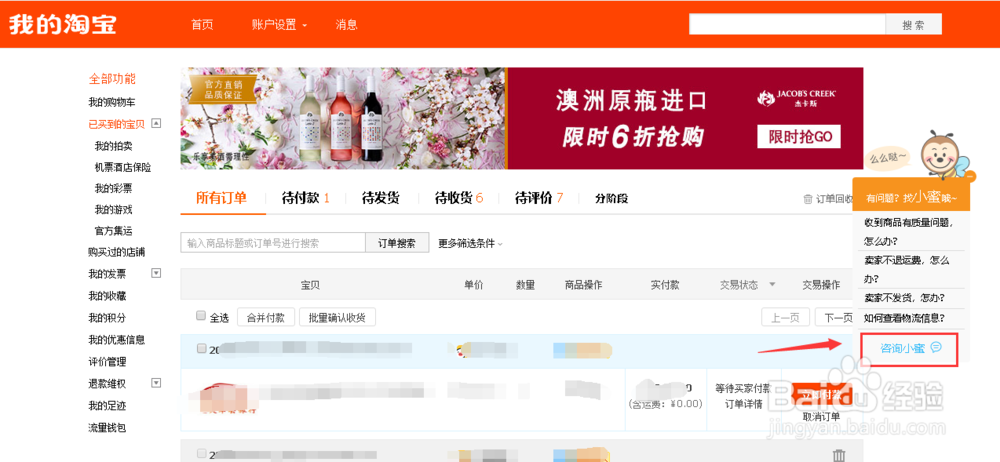Screen dimensions: 1000x462
Task: Open 我的收藏
Action: [107, 296]
